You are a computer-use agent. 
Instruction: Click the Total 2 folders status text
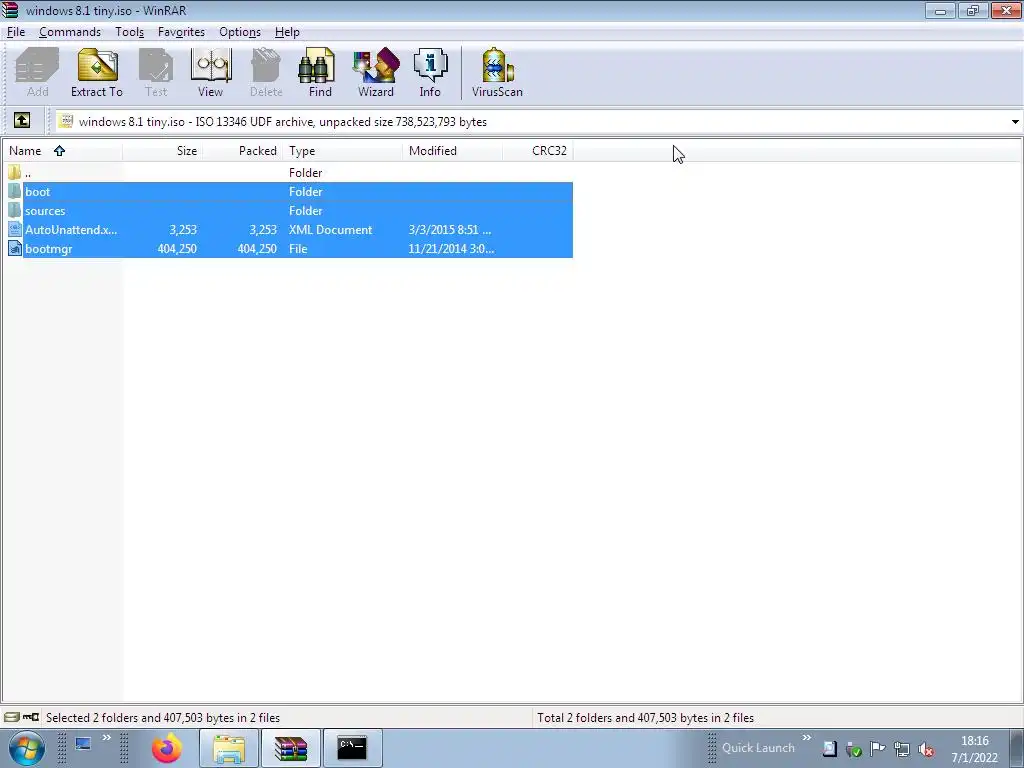[x=645, y=718]
